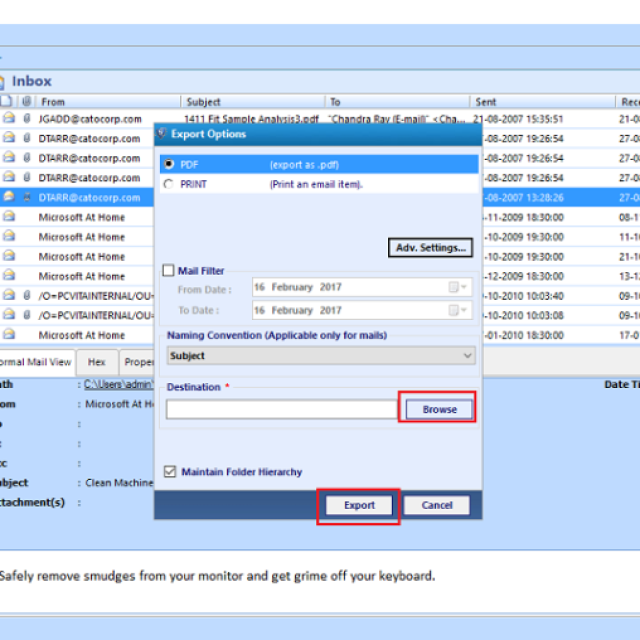This screenshot has height=640, width=640.
Task: Click the attachment column header icon
Action: [27, 101]
